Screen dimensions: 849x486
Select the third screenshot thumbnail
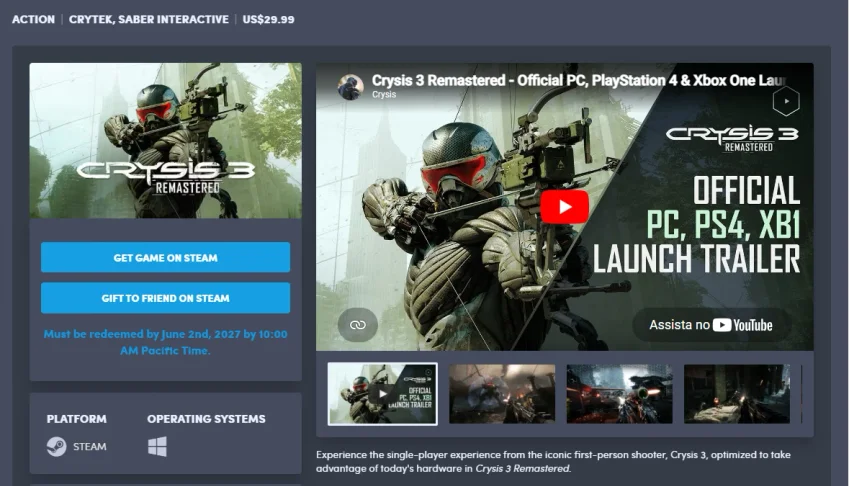click(x=619, y=394)
